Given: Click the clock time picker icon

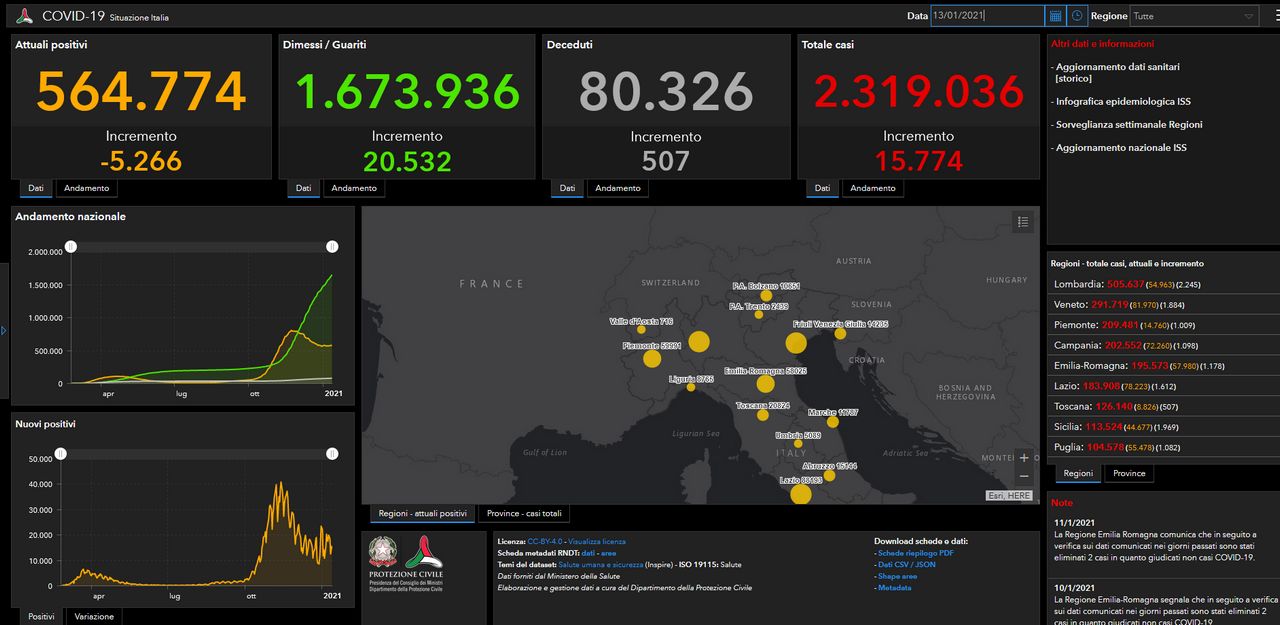Looking at the screenshot, I should tap(1077, 16).
